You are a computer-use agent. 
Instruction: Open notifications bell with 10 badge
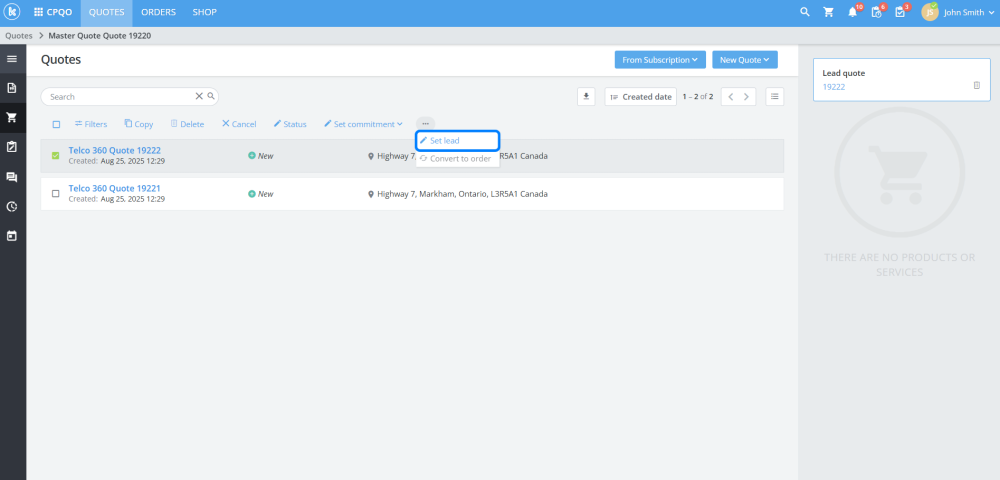(853, 12)
